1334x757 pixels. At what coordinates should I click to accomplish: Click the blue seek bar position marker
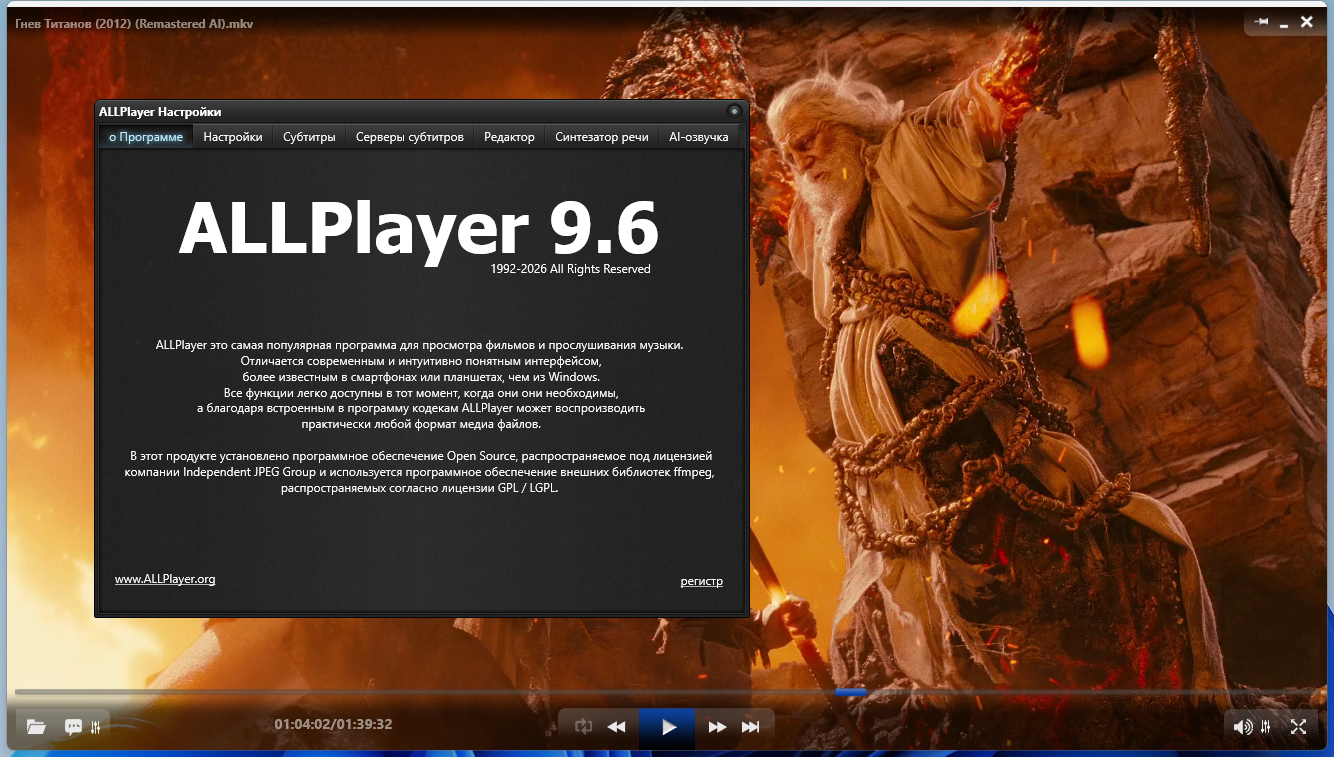(851, 692)
